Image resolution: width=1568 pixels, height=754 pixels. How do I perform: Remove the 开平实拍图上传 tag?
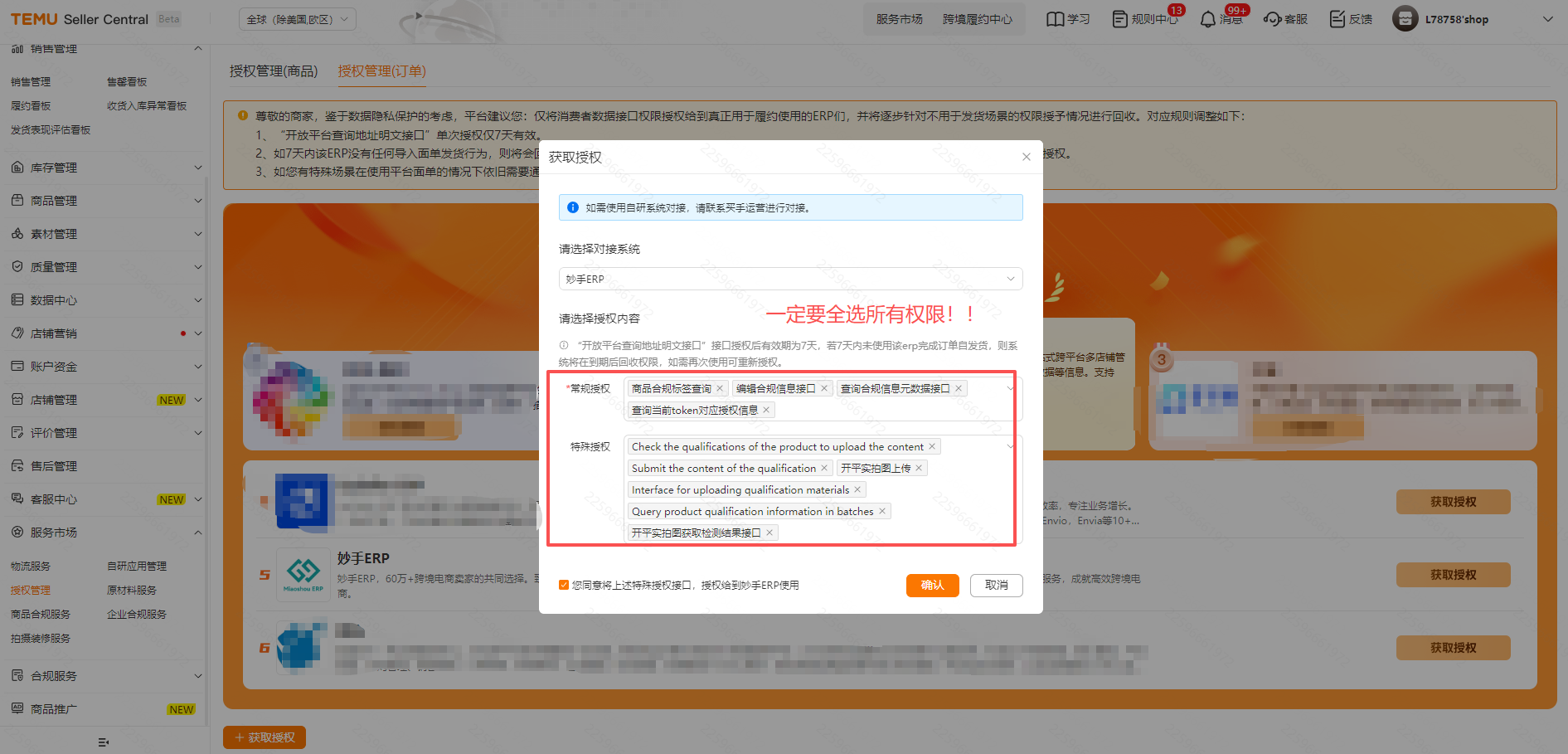click(x=919, y=468)
